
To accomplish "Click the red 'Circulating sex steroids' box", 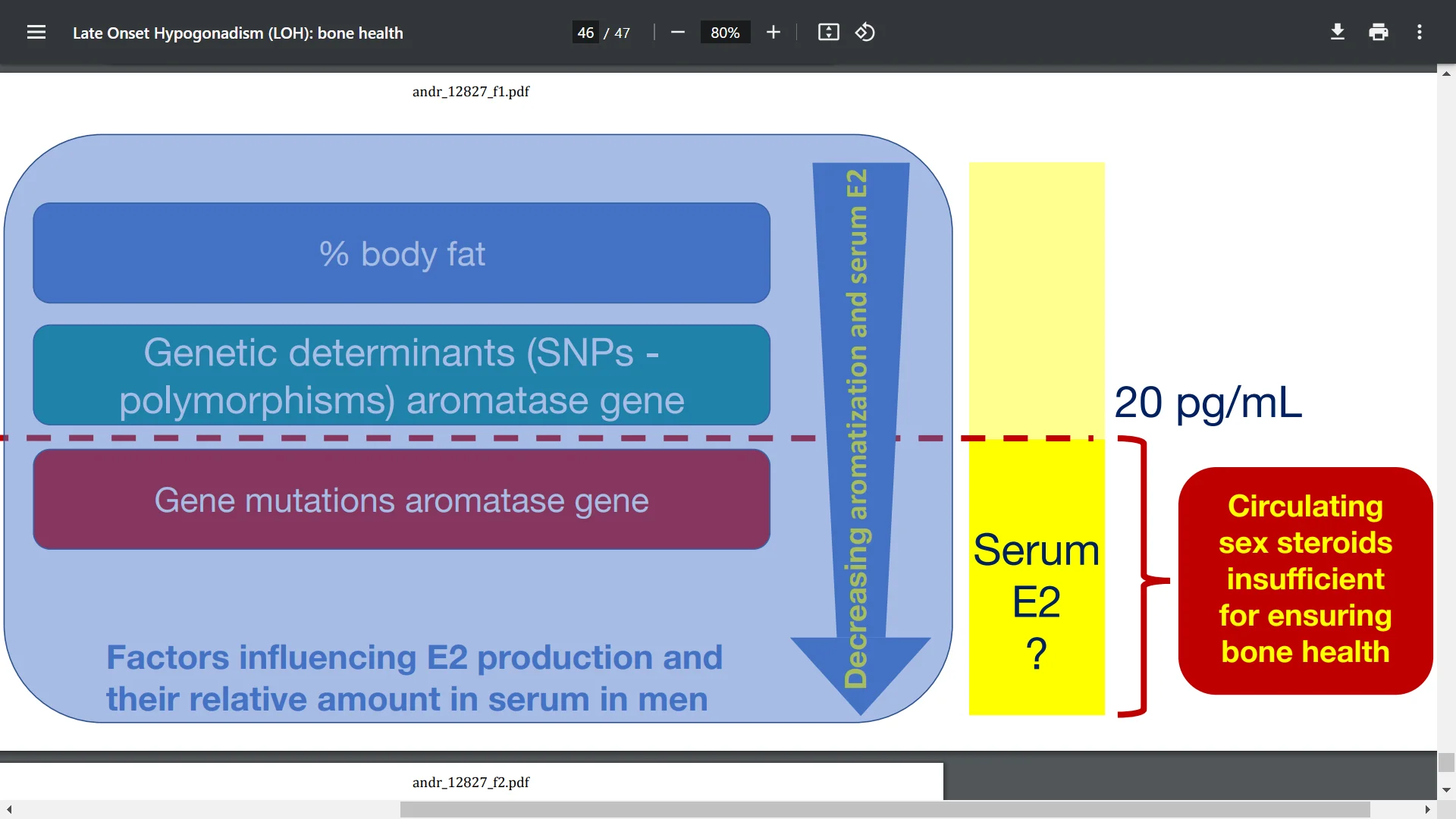I will [x=1305, y=580].
